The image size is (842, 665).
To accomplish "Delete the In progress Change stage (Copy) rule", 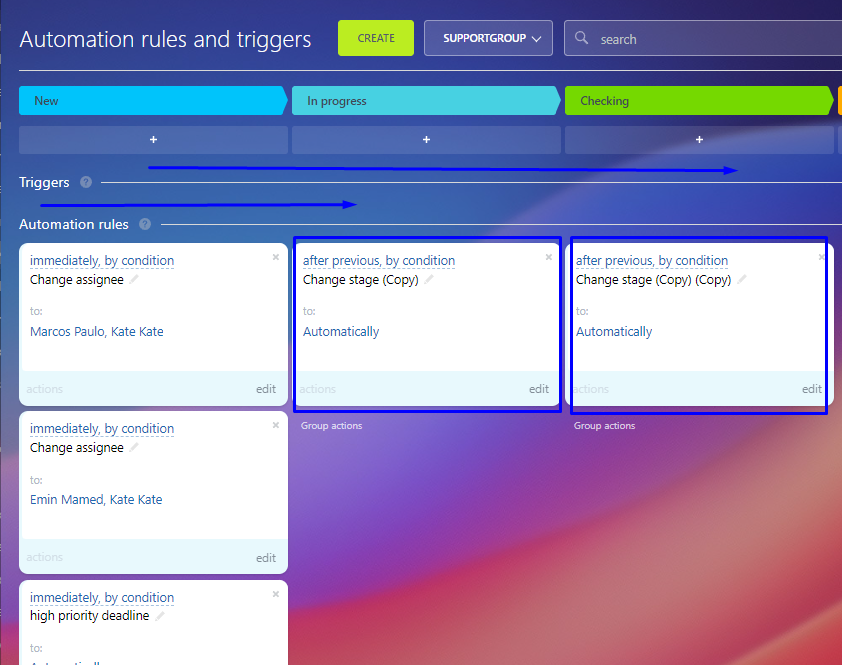I will click(548, 257).
